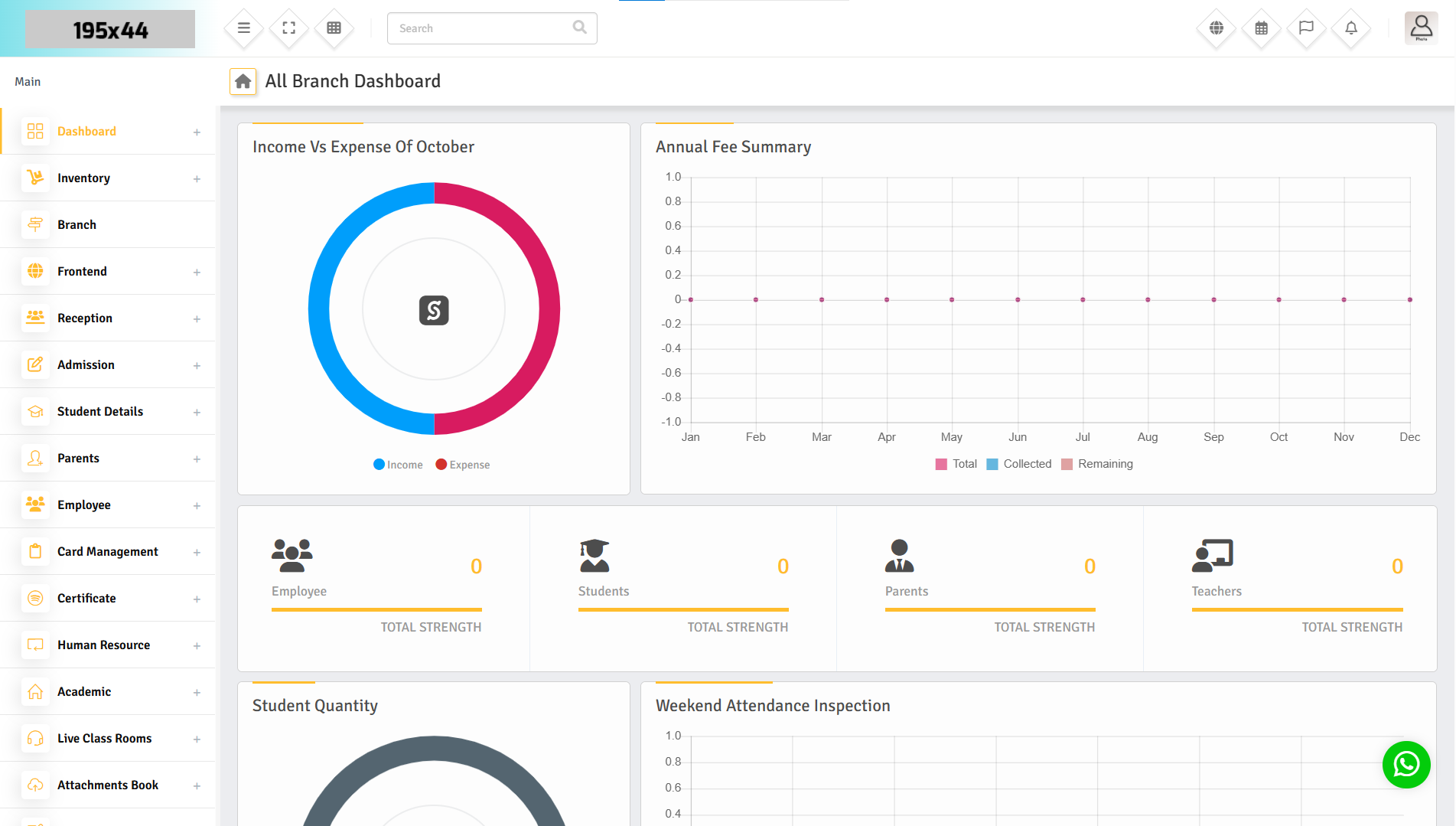
Task: Open Card Management sidebar menu
Action: pos(108,551)
